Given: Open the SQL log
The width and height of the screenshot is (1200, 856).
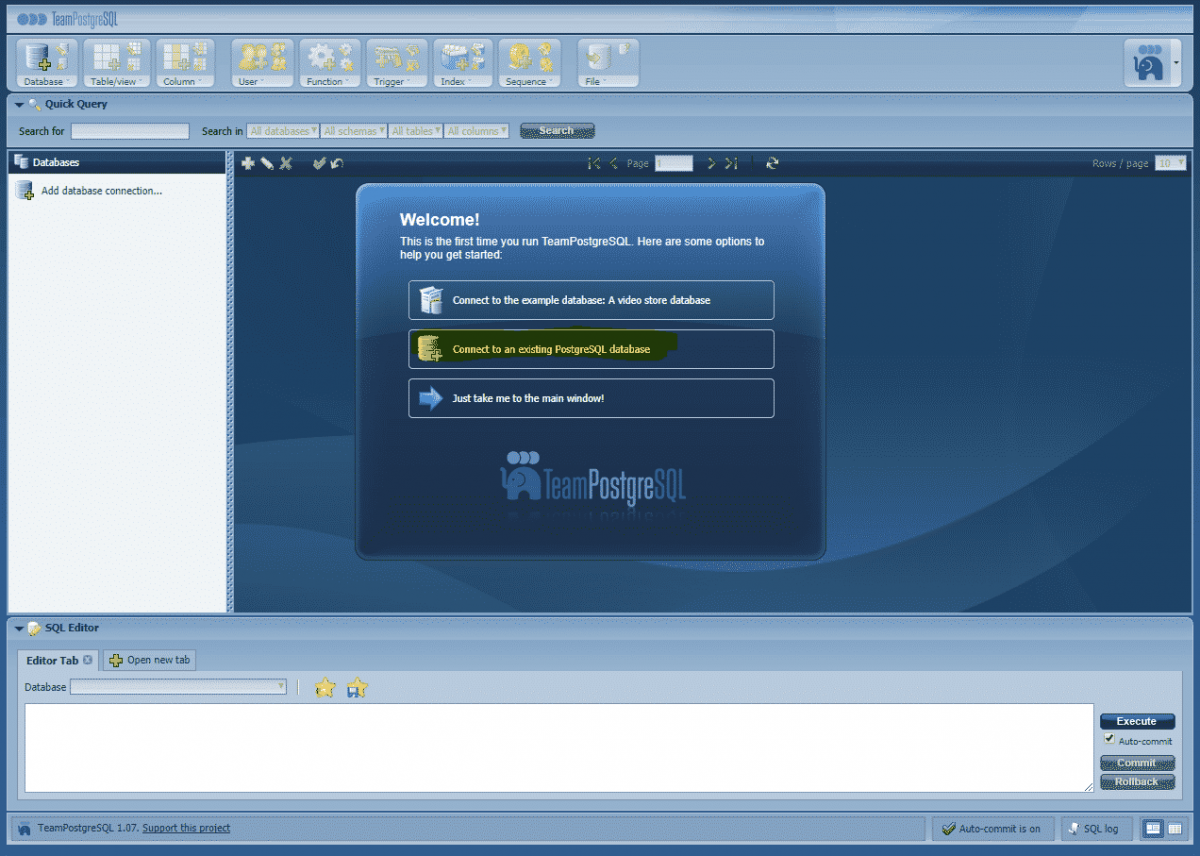Looking at the screenshot, I should point(1095,828).
